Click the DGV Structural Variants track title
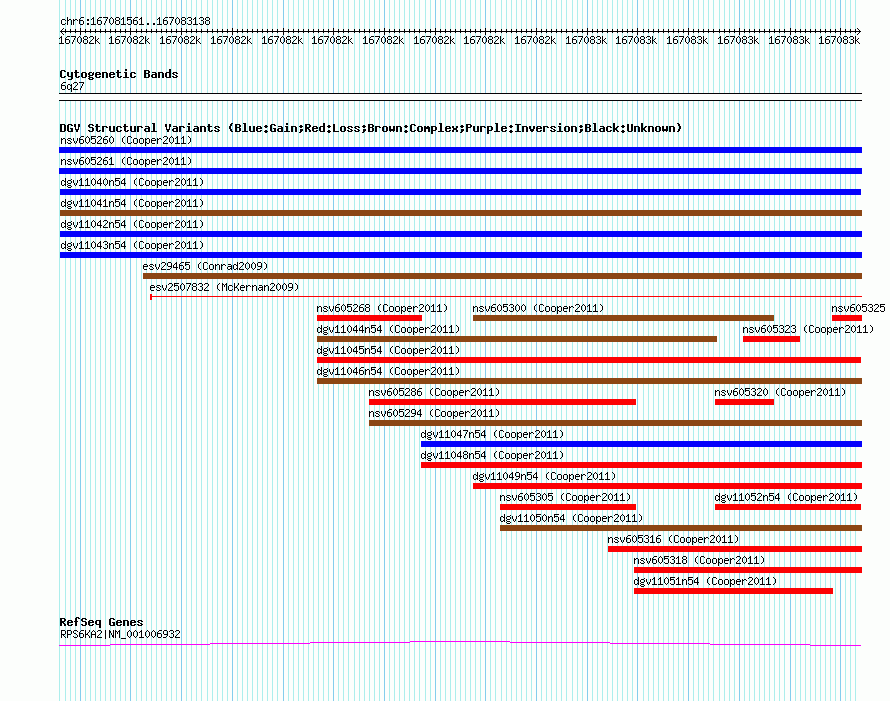This screenshot has width=890, height=701. (x=371, y=128)
